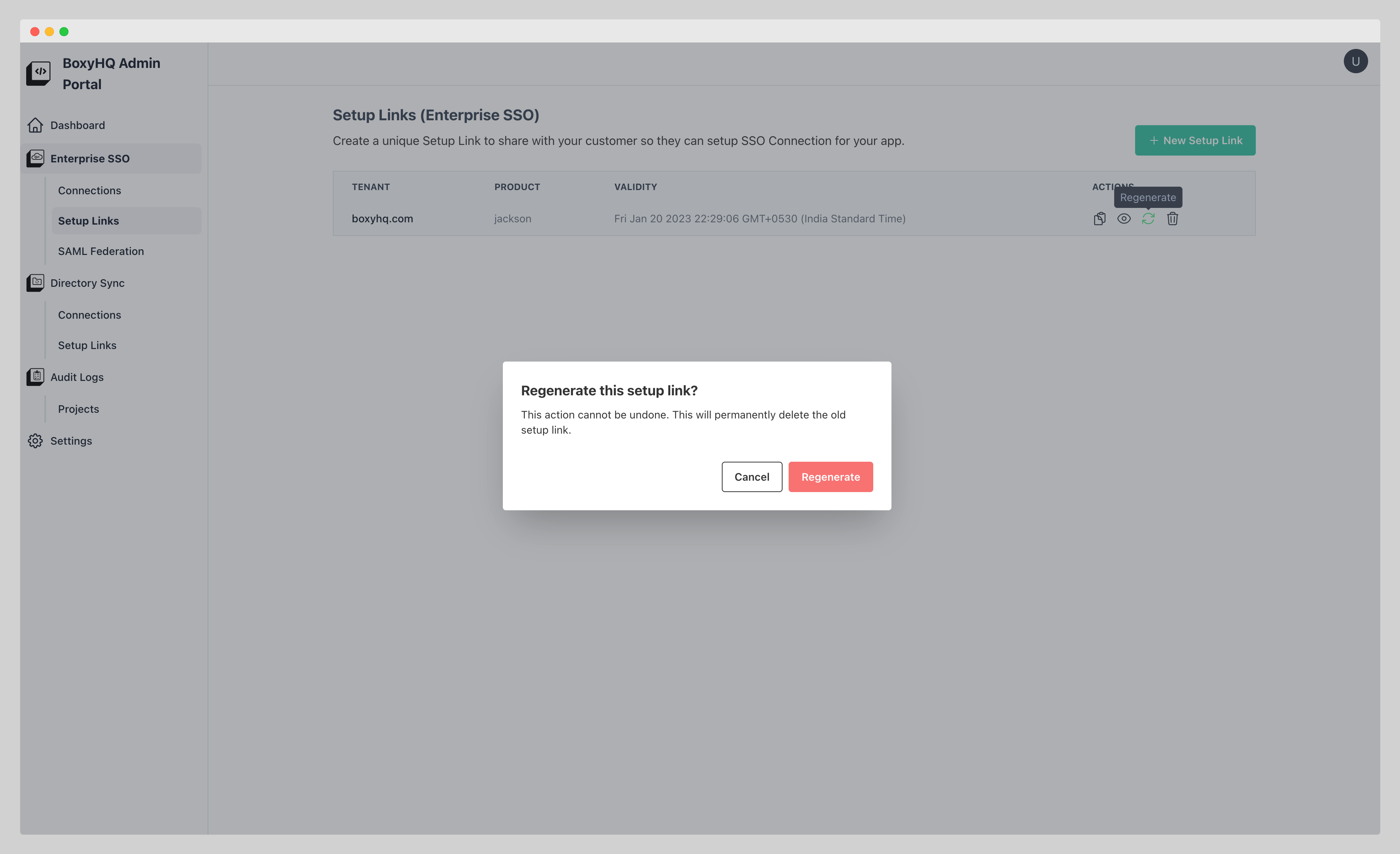Image resolution: width=1400 pixels, height=854 pixels.
Task: Open SAML Federation in sidebar
Action: (x=101, y=251)
